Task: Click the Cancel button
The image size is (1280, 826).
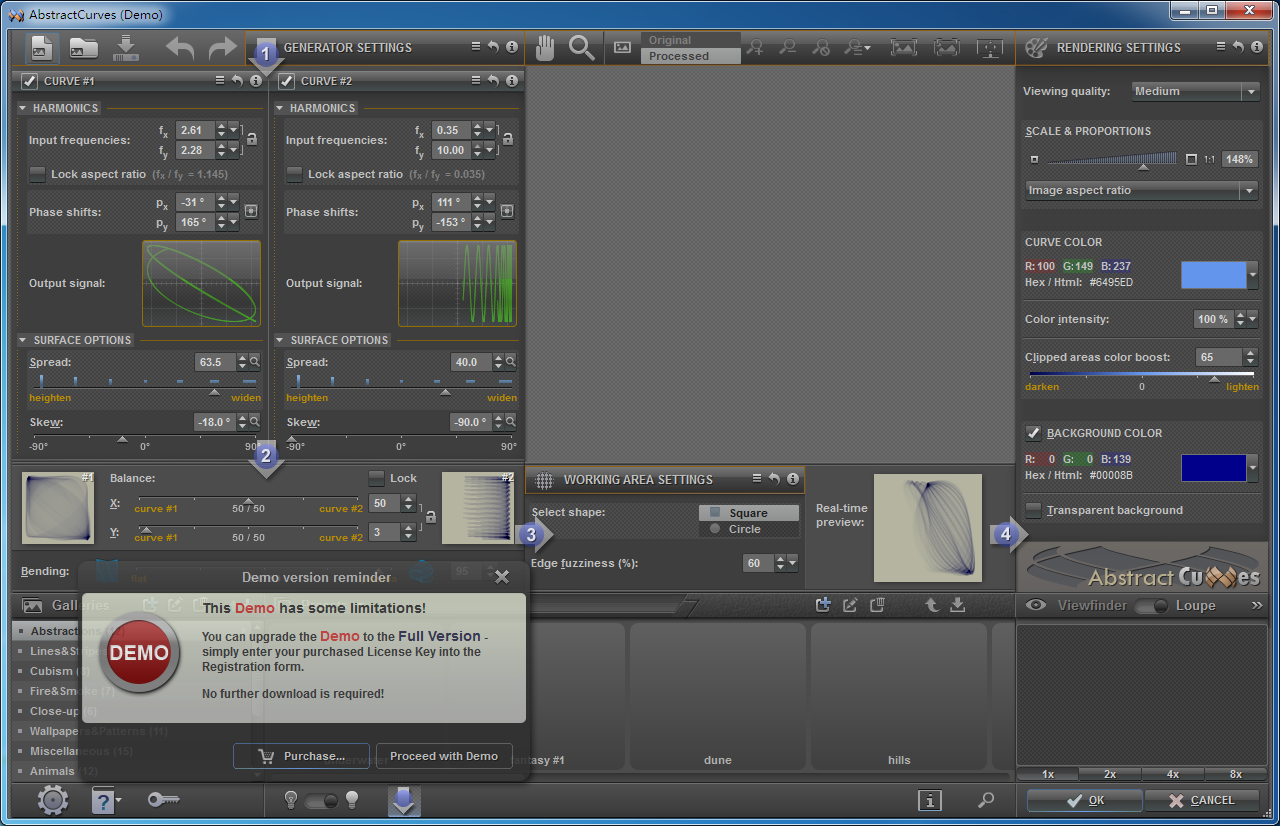Action: pyautogui.click(x=1202, y=800)
